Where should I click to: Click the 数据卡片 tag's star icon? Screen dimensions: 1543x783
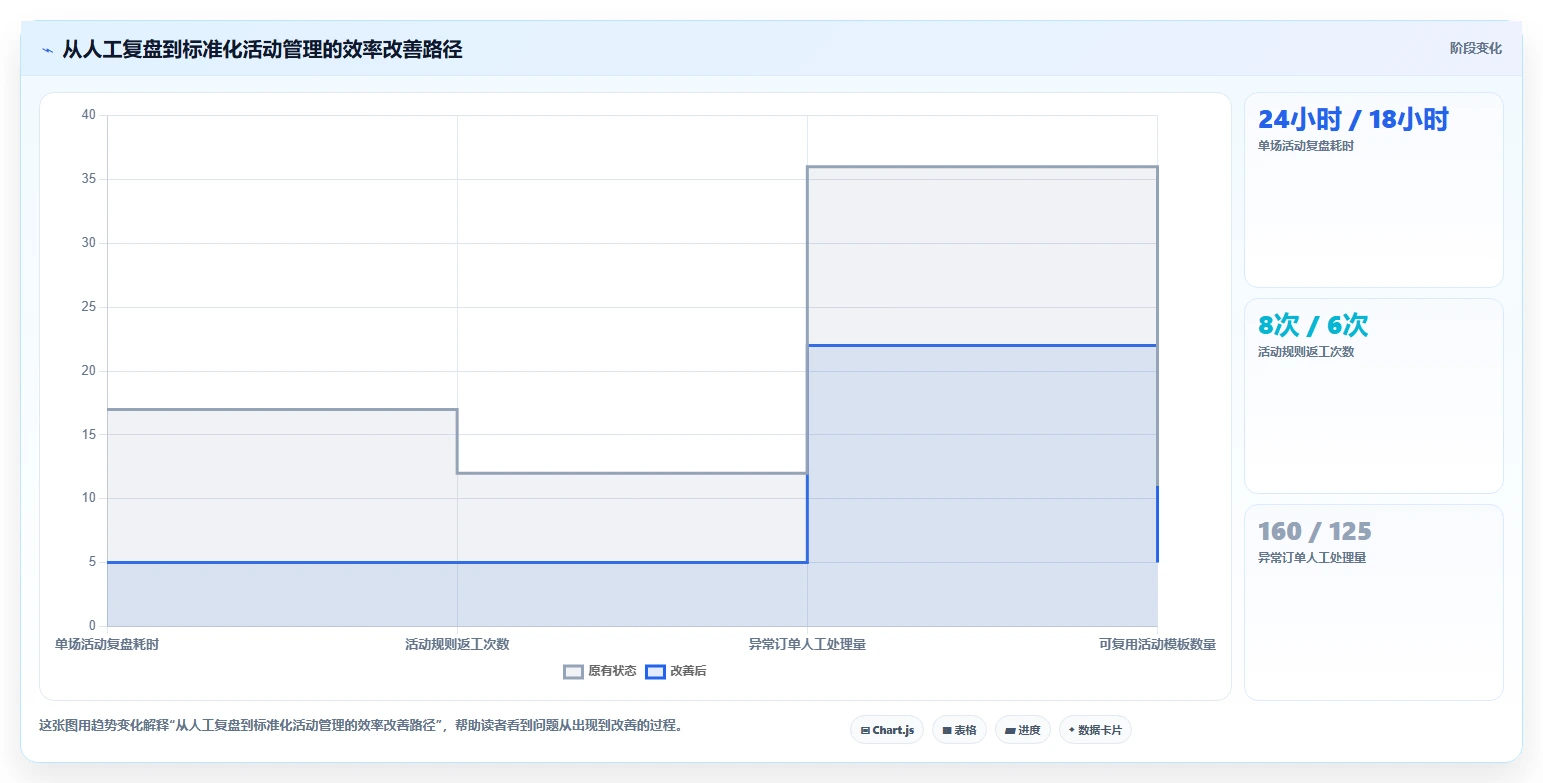pos(1072,730)
